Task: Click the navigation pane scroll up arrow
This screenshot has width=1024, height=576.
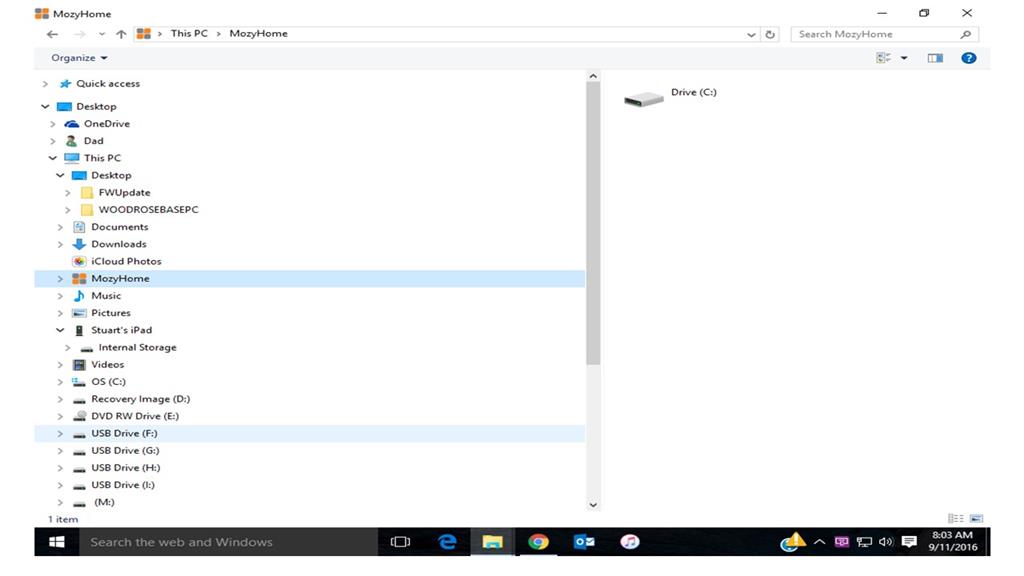Action: point(593,76)
